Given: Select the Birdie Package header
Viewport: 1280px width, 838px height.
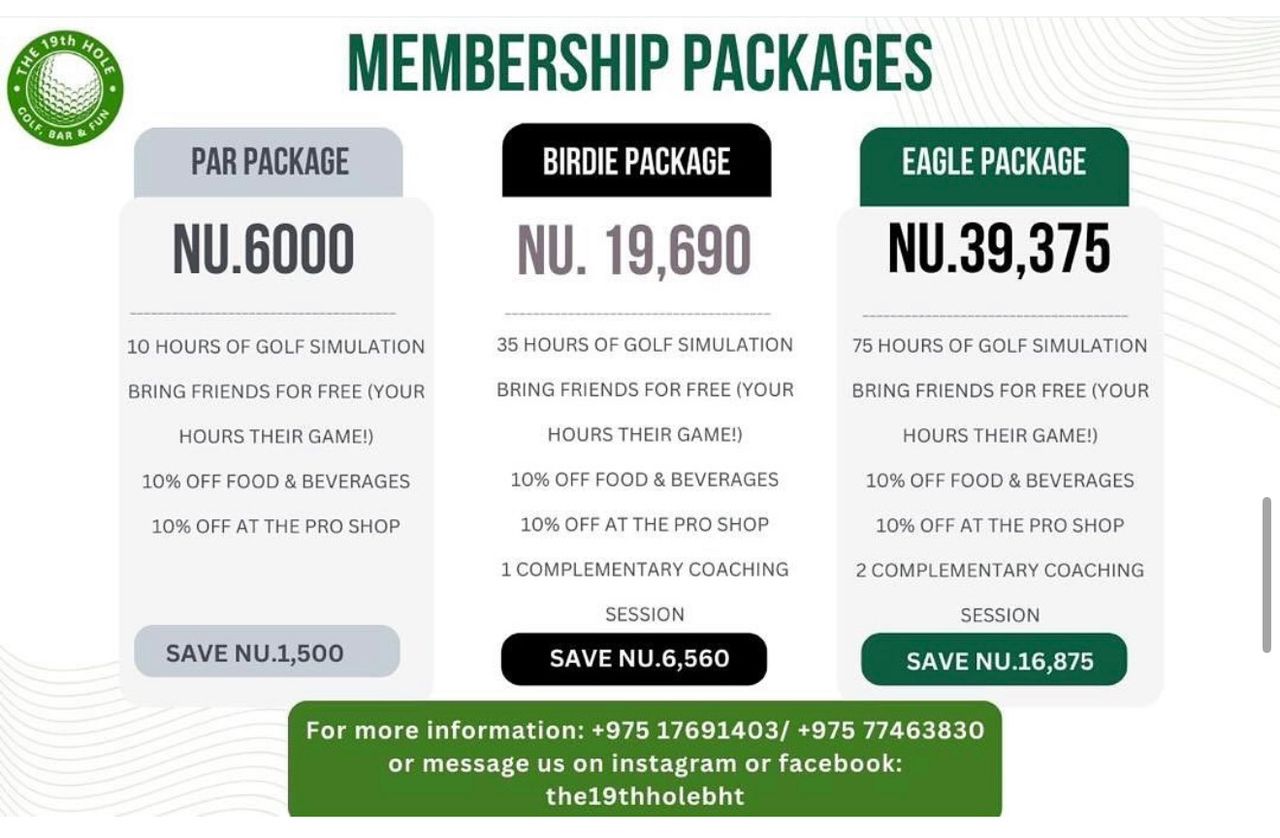Looking at the screenshot, I should (x=636, y=161).
